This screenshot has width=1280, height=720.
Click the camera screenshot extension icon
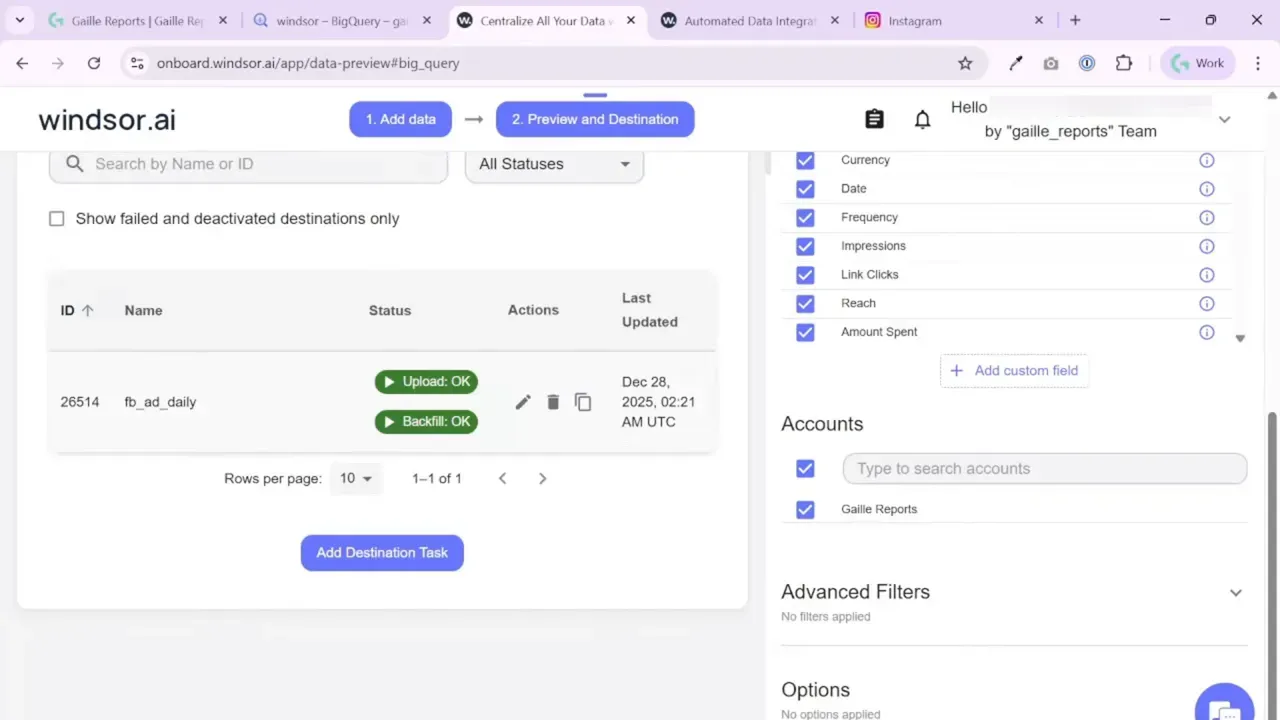[1051, 63]
